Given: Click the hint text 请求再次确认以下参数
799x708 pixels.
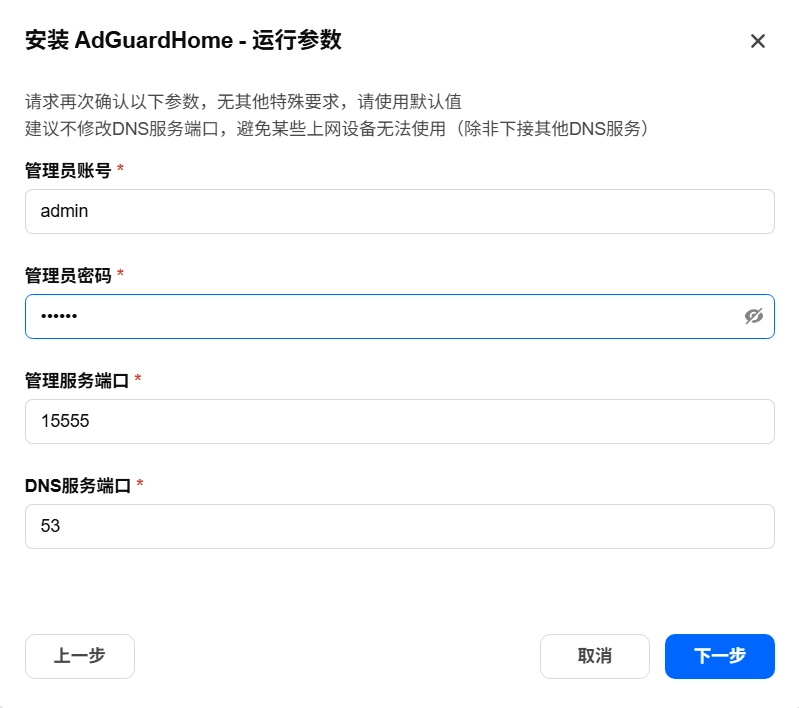Looking at the screenshot, I should tap(112, 101).
